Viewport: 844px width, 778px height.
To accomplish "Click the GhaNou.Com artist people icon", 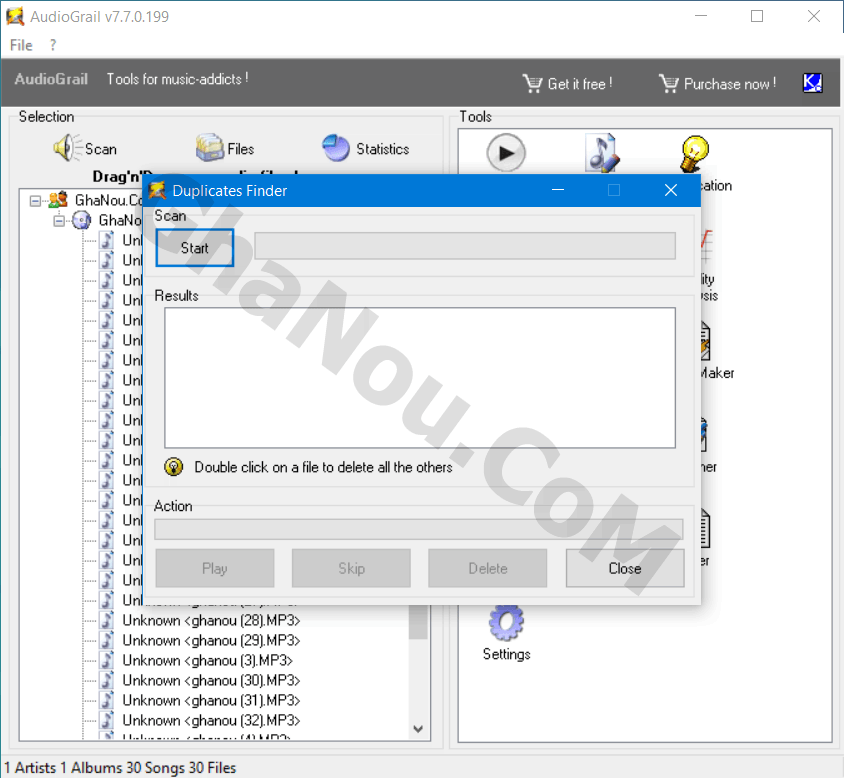I will coord(58,200).
